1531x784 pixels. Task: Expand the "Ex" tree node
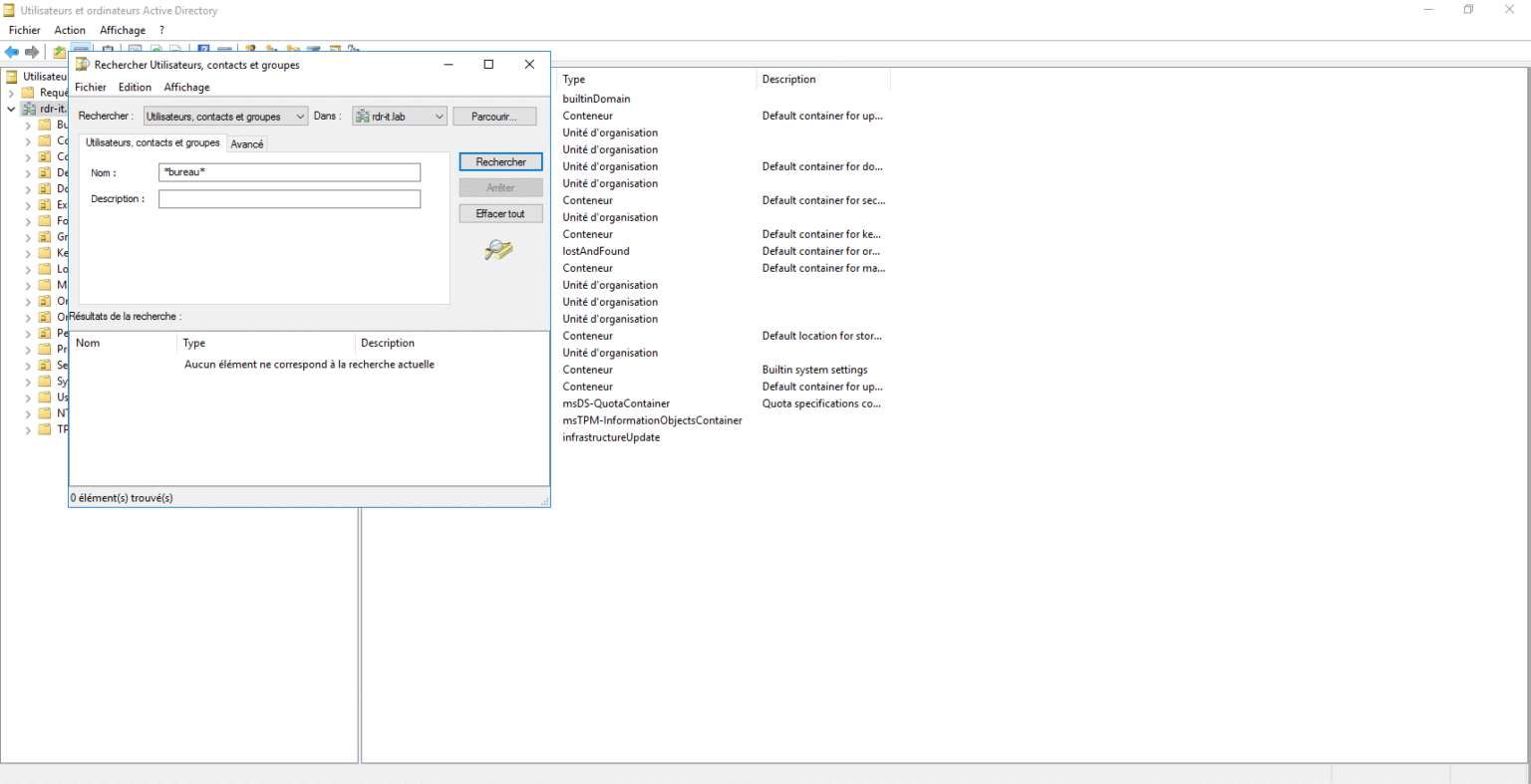tap(28, 205)
